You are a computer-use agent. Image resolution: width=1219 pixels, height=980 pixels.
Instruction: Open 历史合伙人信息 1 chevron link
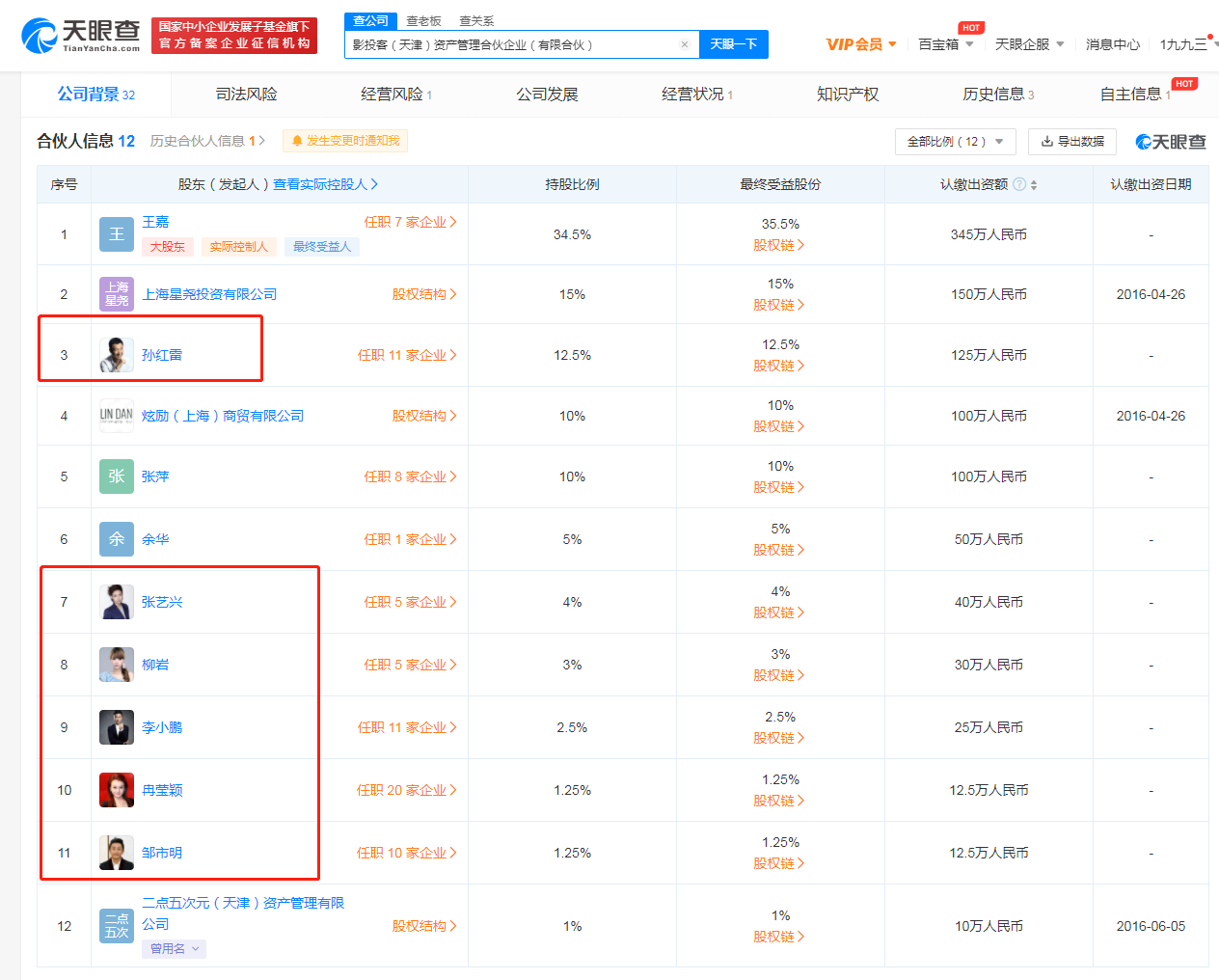(207, 141)
